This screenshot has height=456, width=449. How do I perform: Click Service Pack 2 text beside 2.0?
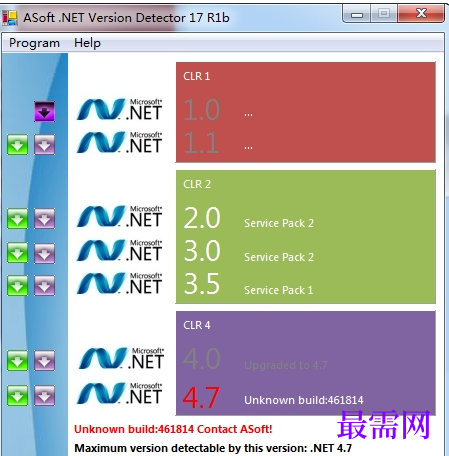(x=279, y=223)
